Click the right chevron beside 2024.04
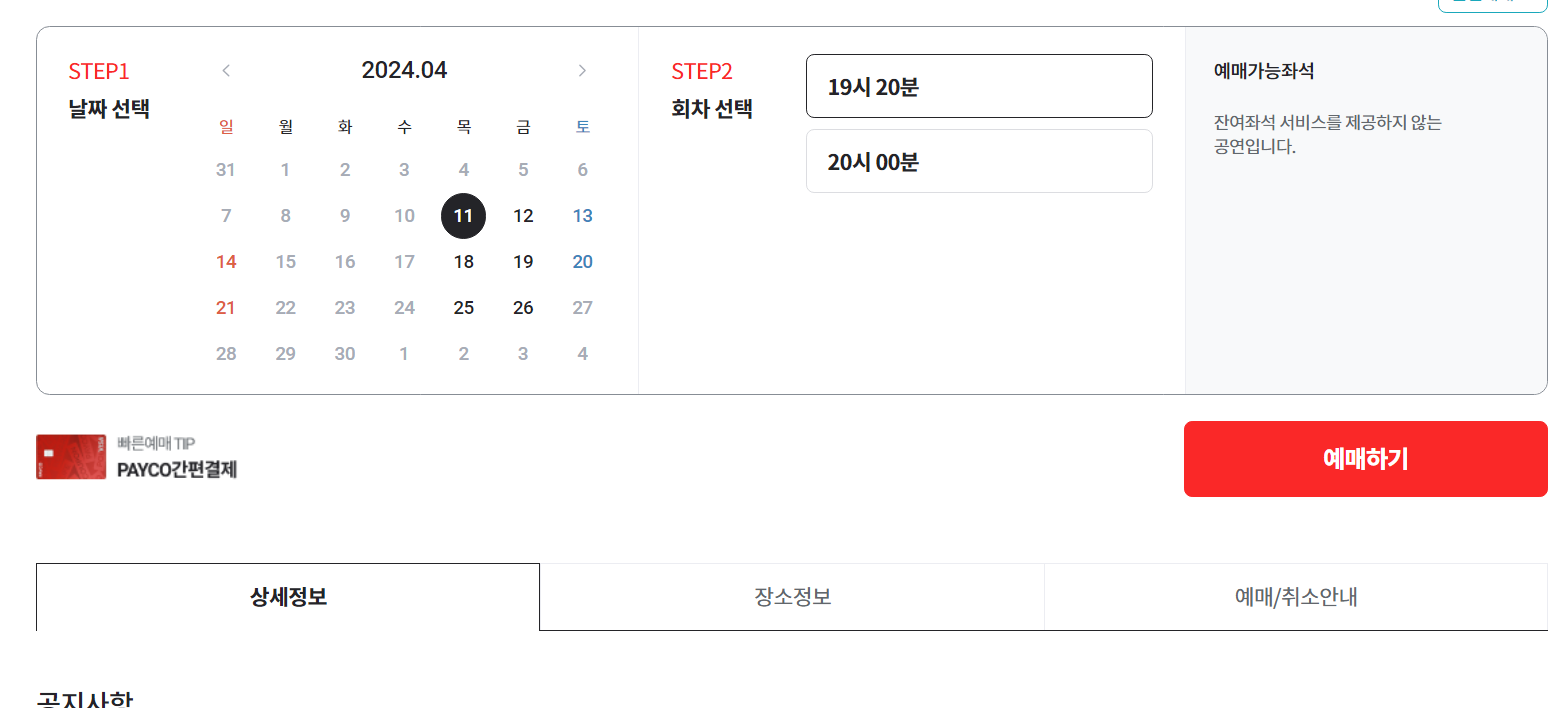Image resolution: width=1563 pixels, height=708 pixels. point(582,70)
